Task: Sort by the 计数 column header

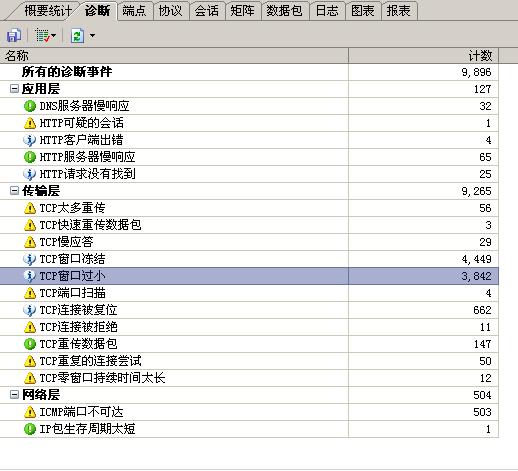Action: (423, 55)
